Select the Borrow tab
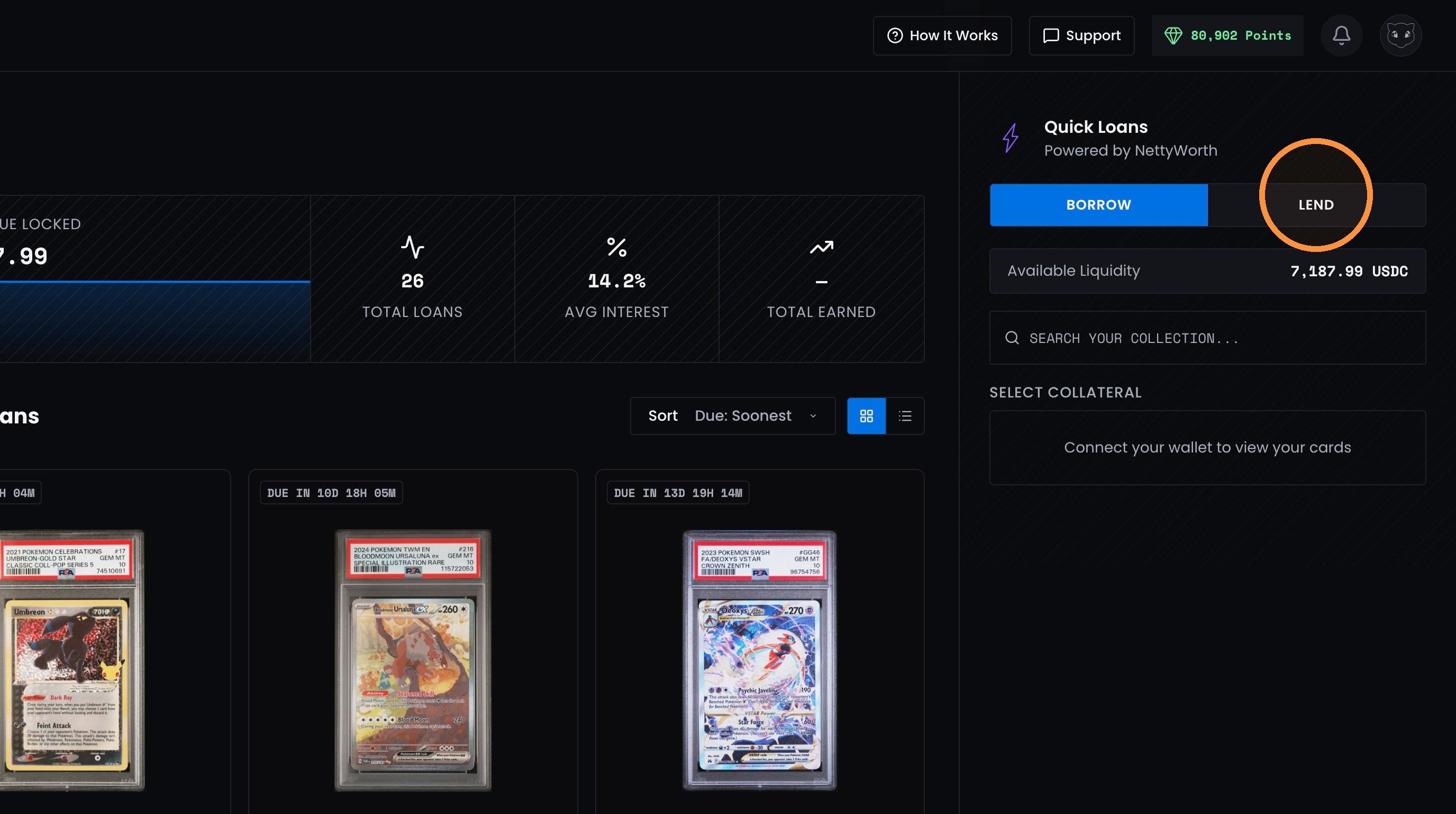The width and height of the screenshot is (1456, 814). click(1099, 205)
